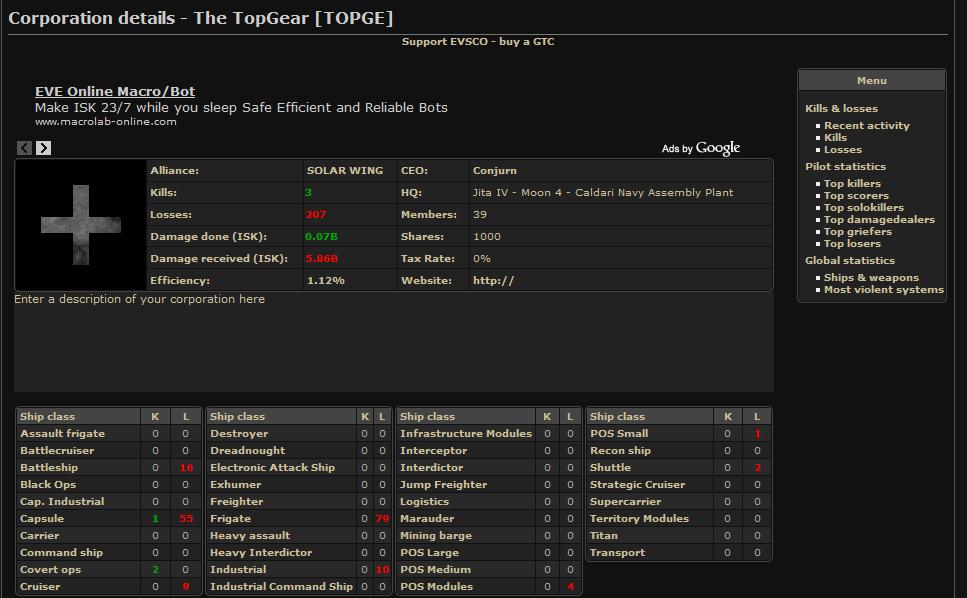The height and width of the screenshot is (598, 967).
Task: Click the Electronic Attack Ship link
Action: click(272, 467)
